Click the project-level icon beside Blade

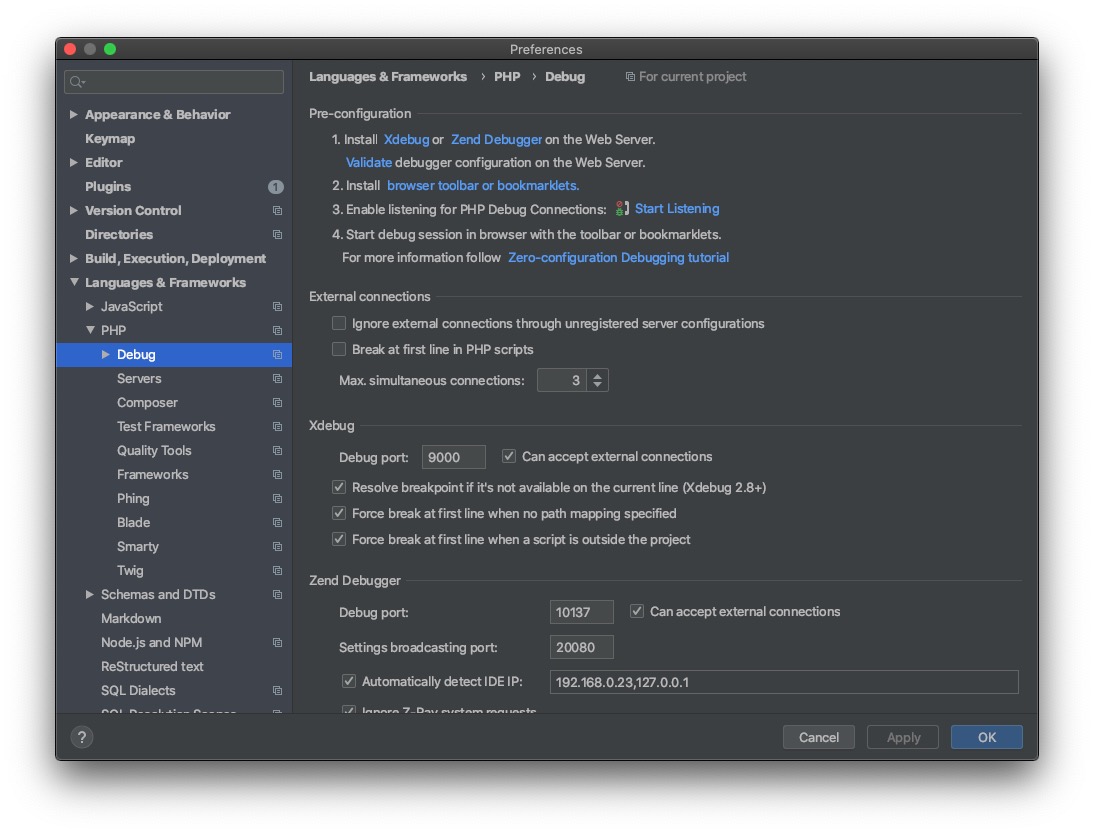277,523
